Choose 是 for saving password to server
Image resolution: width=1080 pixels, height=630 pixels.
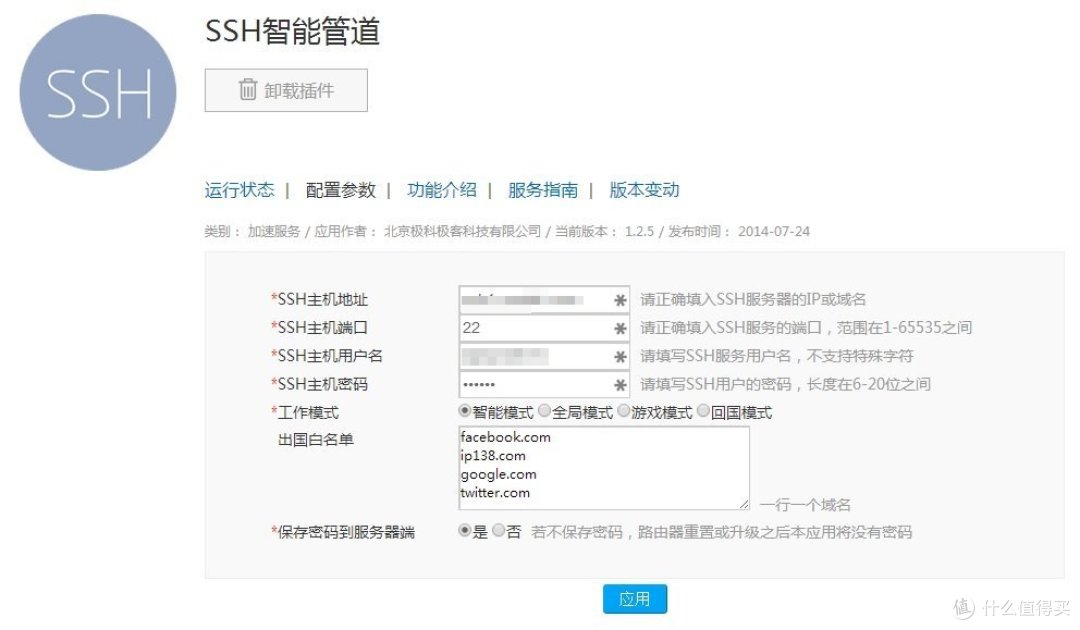(465, 531)
